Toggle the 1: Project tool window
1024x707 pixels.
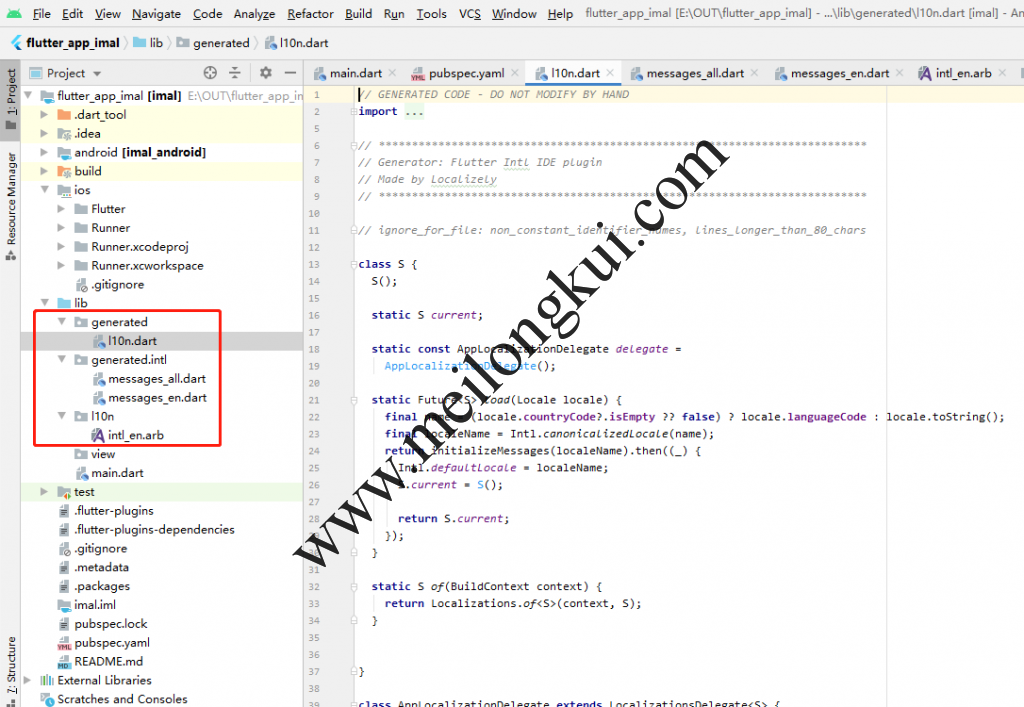(11, 96)
